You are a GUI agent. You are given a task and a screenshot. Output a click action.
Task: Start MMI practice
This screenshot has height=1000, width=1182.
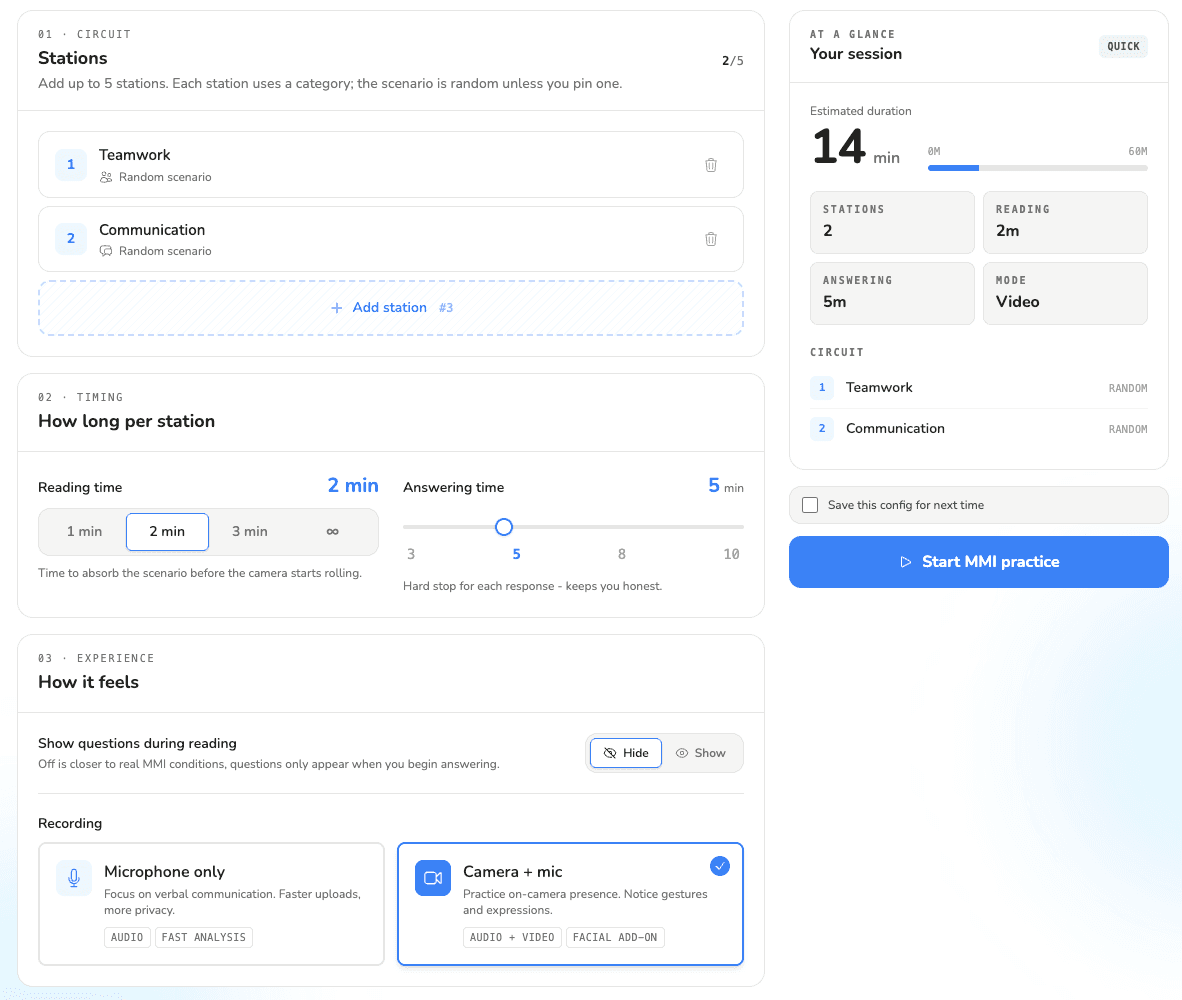[x=978, y=562]
